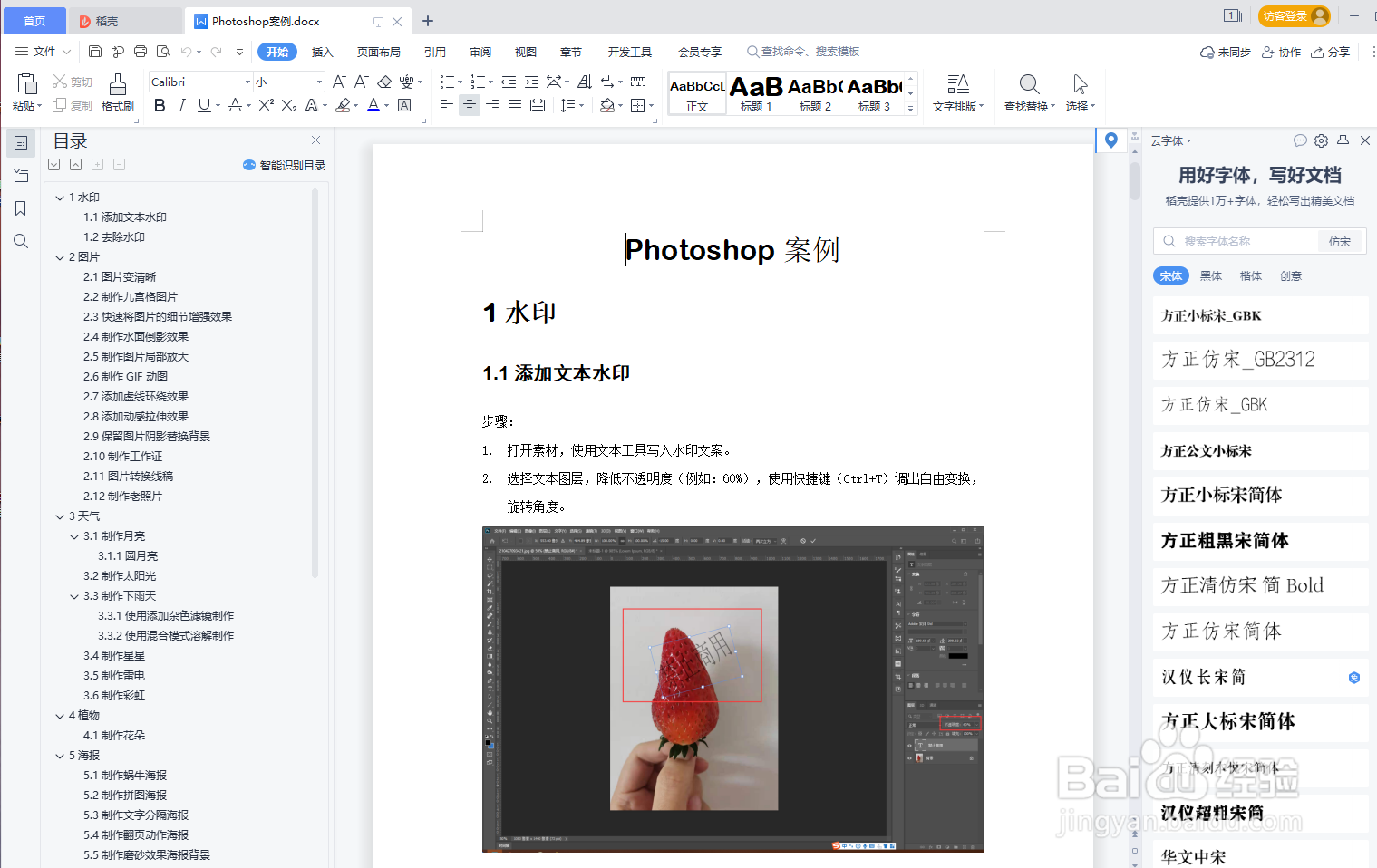Click the sort (A-Z) icon
The image size is (1377, 868).
click(x=585, y=82)
